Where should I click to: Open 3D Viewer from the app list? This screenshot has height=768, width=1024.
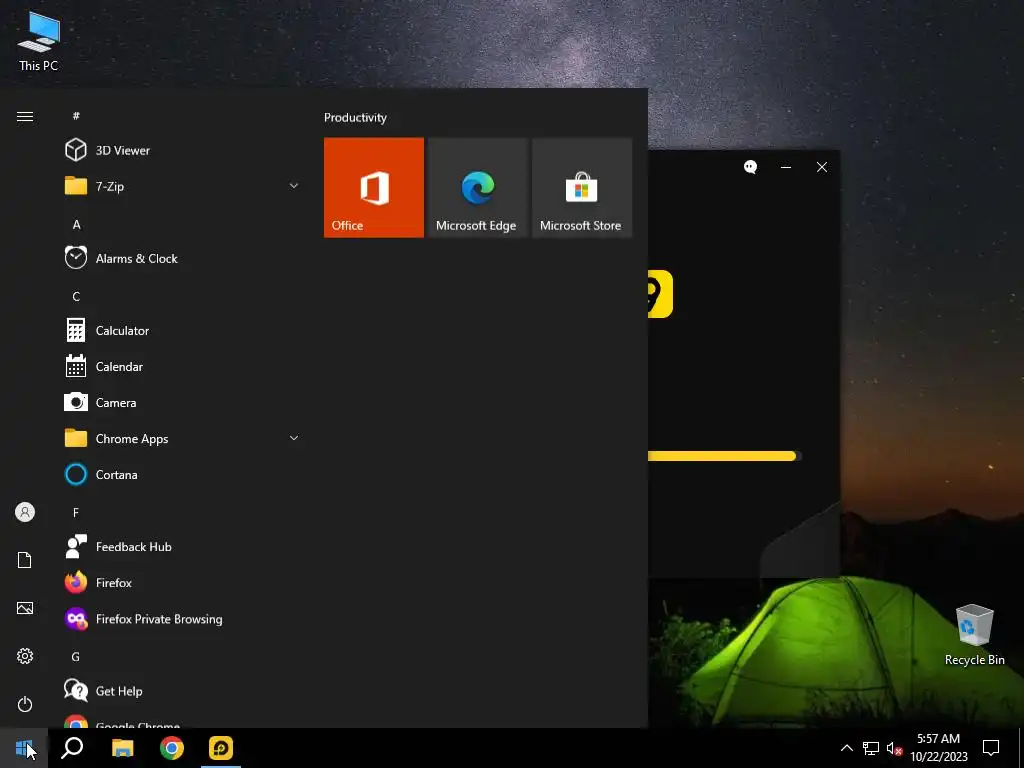click(183, 150)
